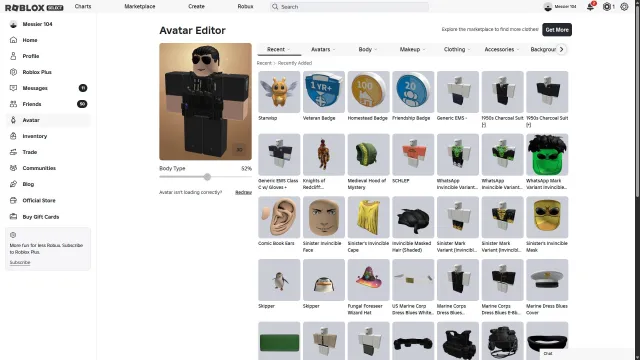Expand the Accessories category dropdown
640x360 pixels.
502,49
